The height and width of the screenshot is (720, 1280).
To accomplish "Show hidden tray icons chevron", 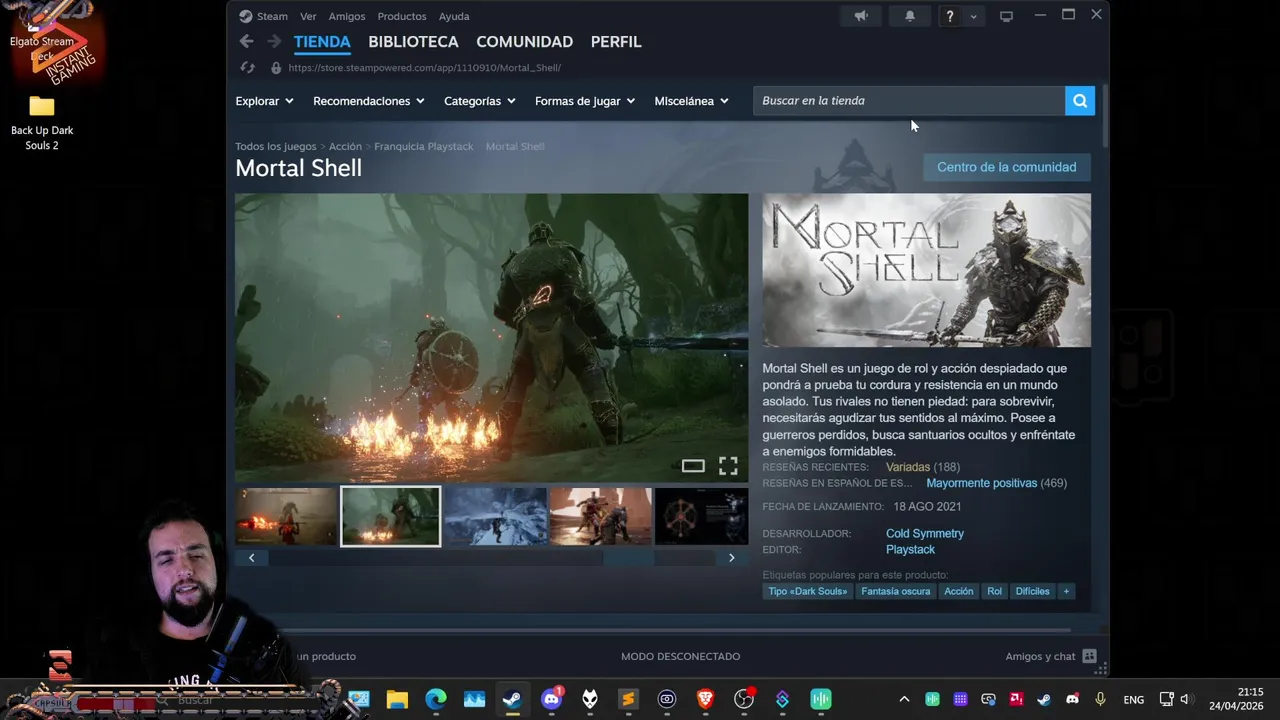I will (904, 699).
